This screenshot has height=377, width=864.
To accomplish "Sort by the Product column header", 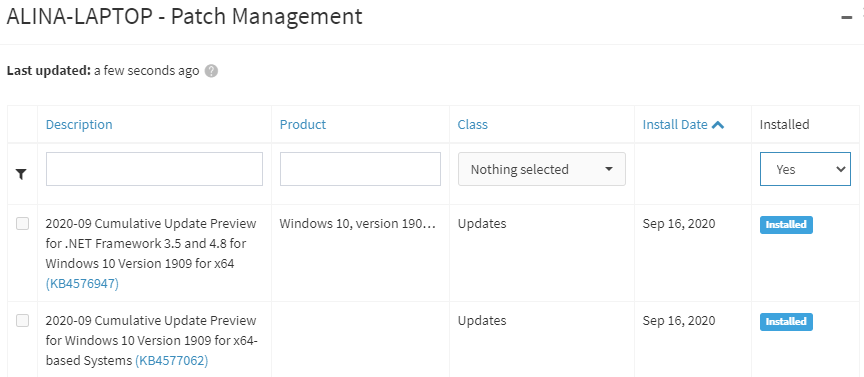I will [303, 125].
